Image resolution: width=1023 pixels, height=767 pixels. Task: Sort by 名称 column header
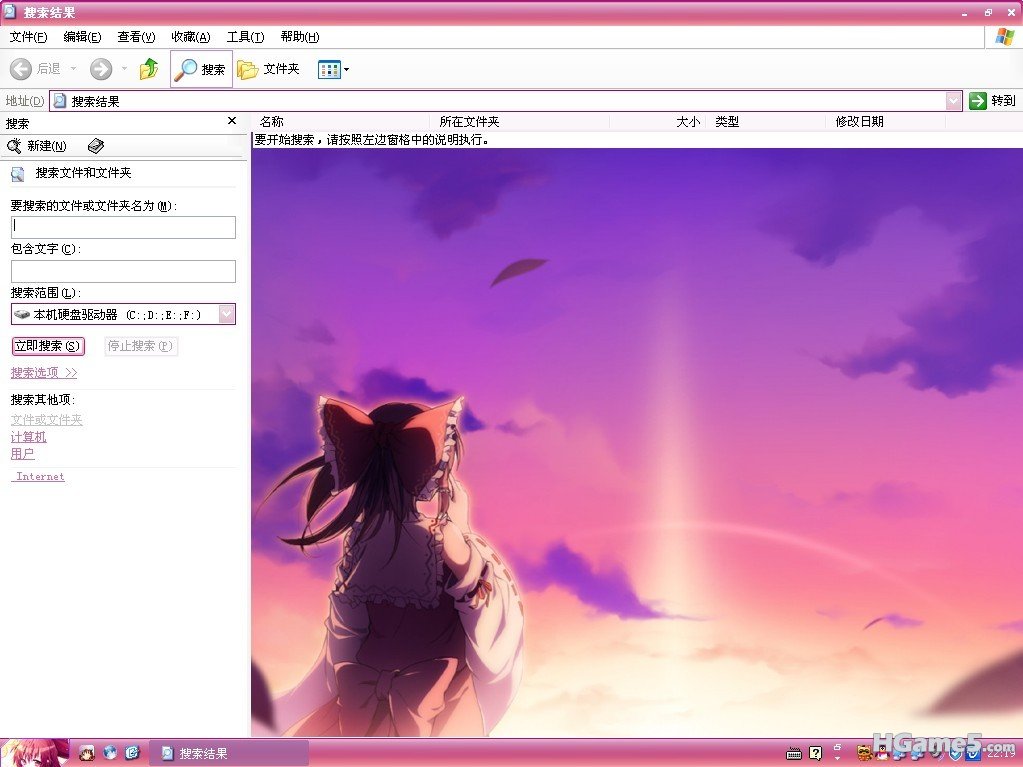click(341, 121)
